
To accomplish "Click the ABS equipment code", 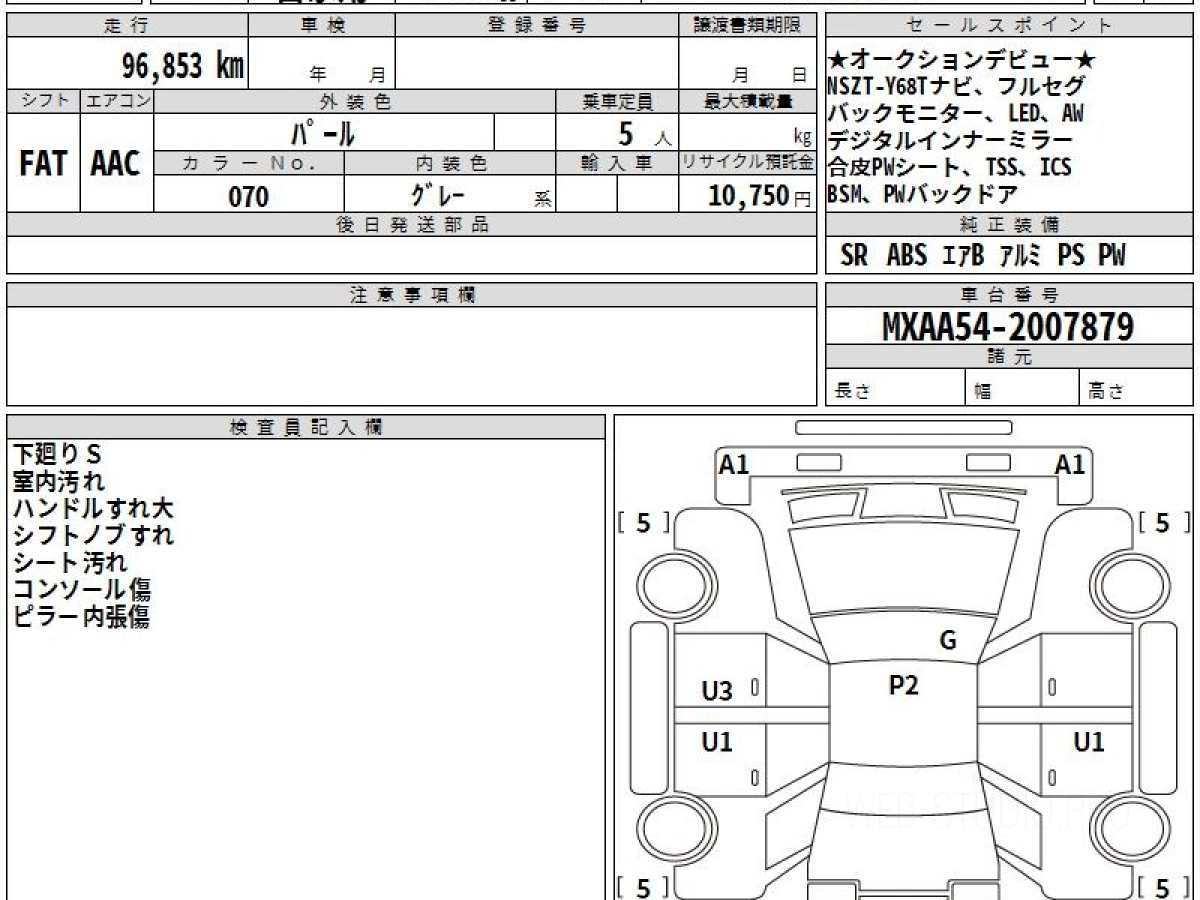I will 907,256.
